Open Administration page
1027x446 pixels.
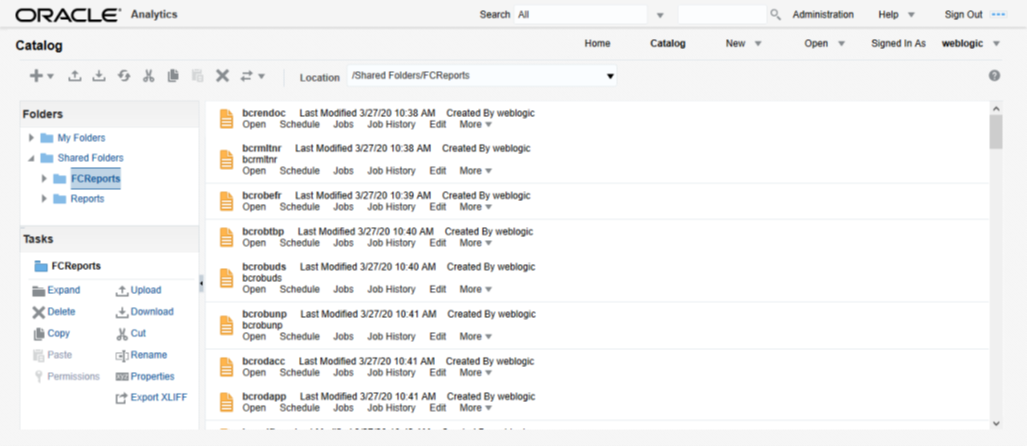(823, 14)
